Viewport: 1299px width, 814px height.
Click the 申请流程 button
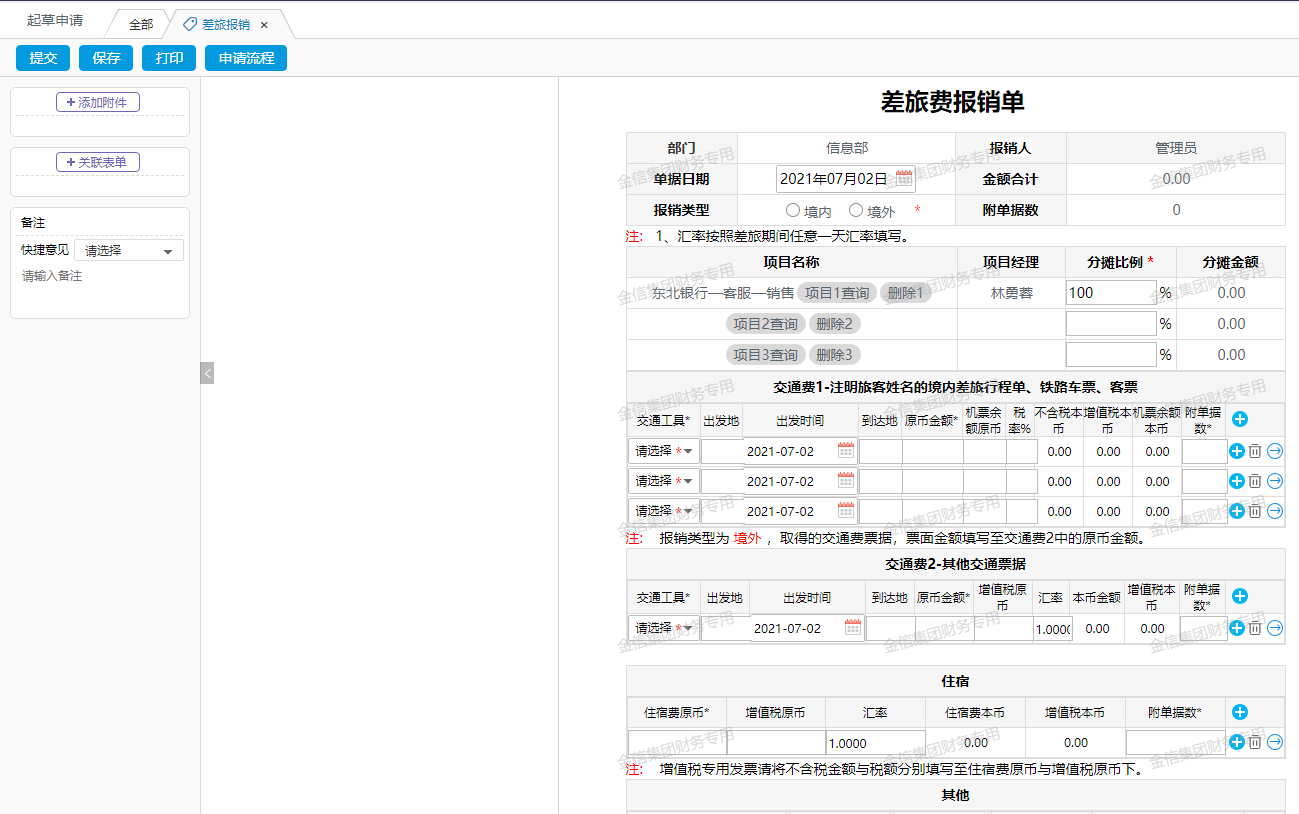(x=245, y=58)
